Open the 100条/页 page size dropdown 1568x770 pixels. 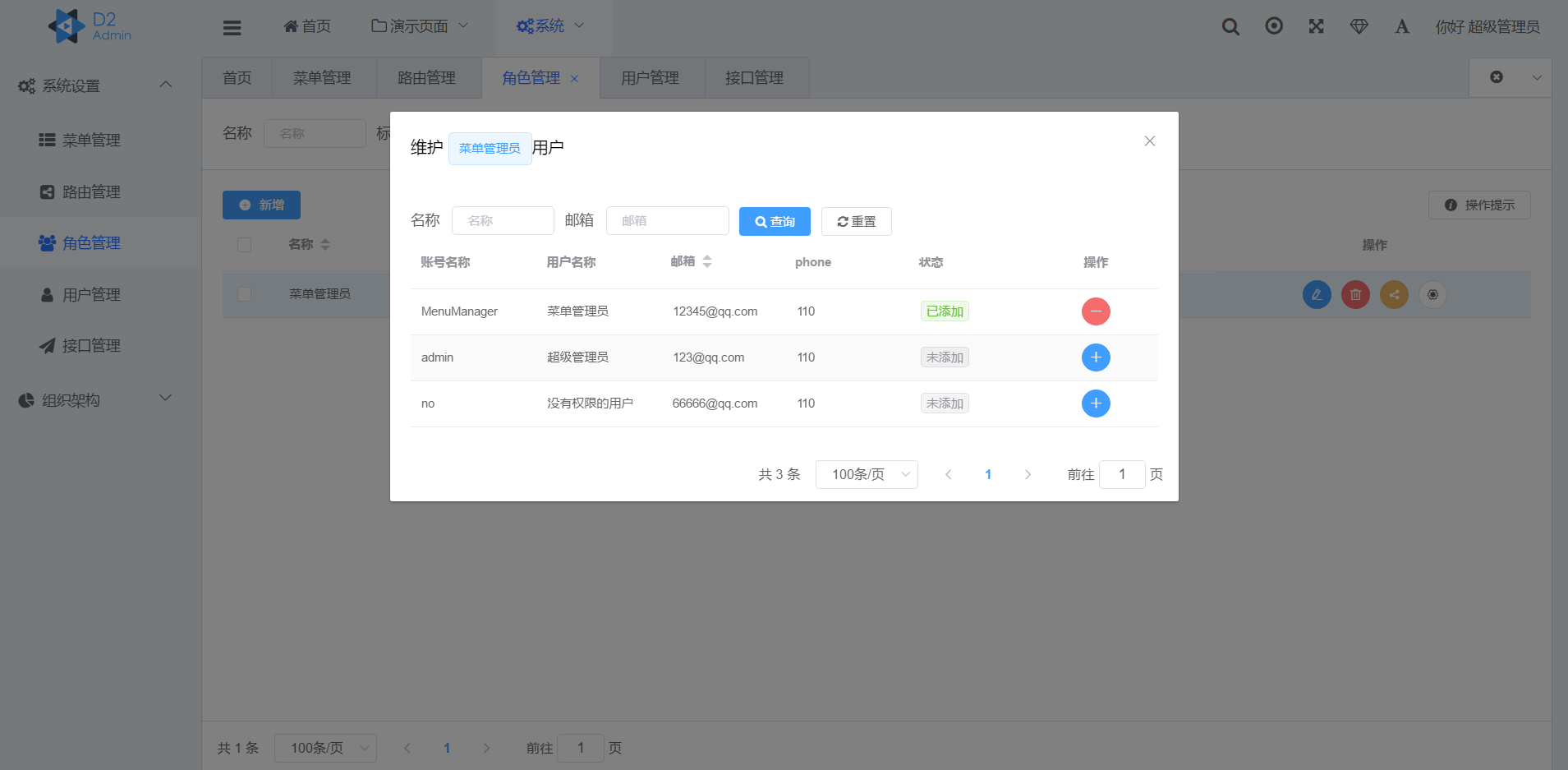click(866, 474)
